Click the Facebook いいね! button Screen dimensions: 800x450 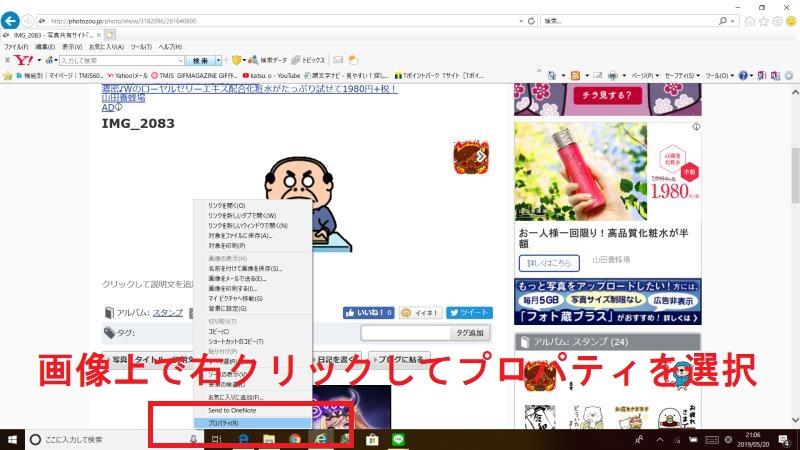(x=368, y=313)
